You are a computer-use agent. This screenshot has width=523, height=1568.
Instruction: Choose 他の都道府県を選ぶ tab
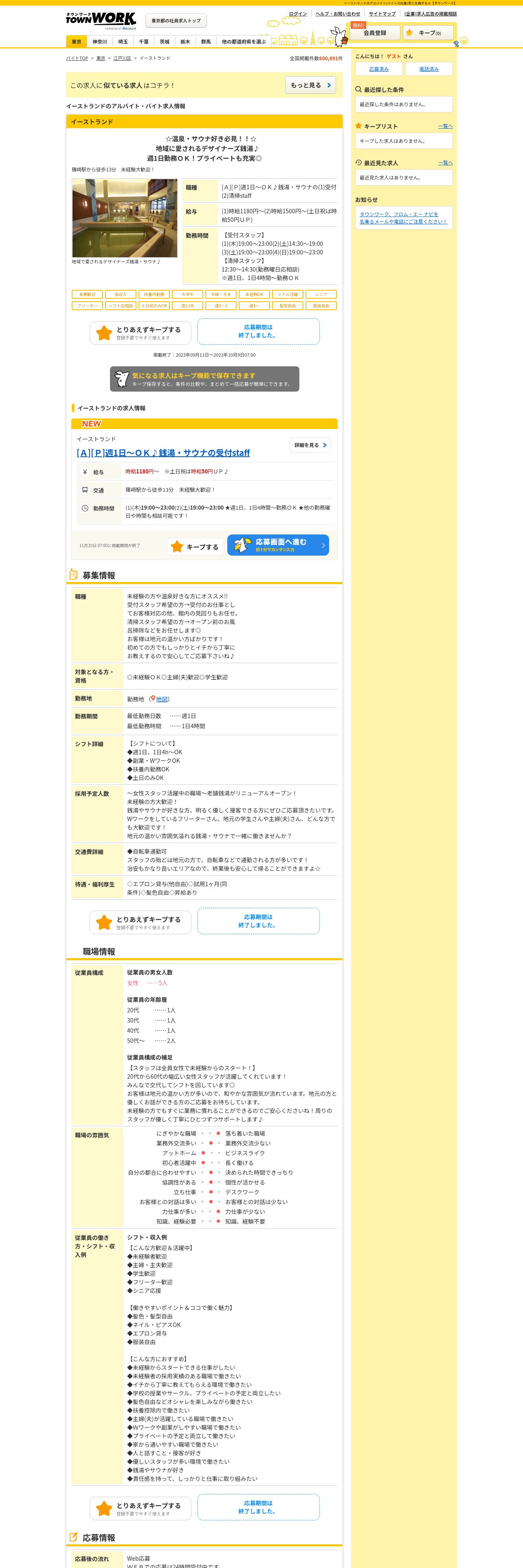(x=244, y=42)
